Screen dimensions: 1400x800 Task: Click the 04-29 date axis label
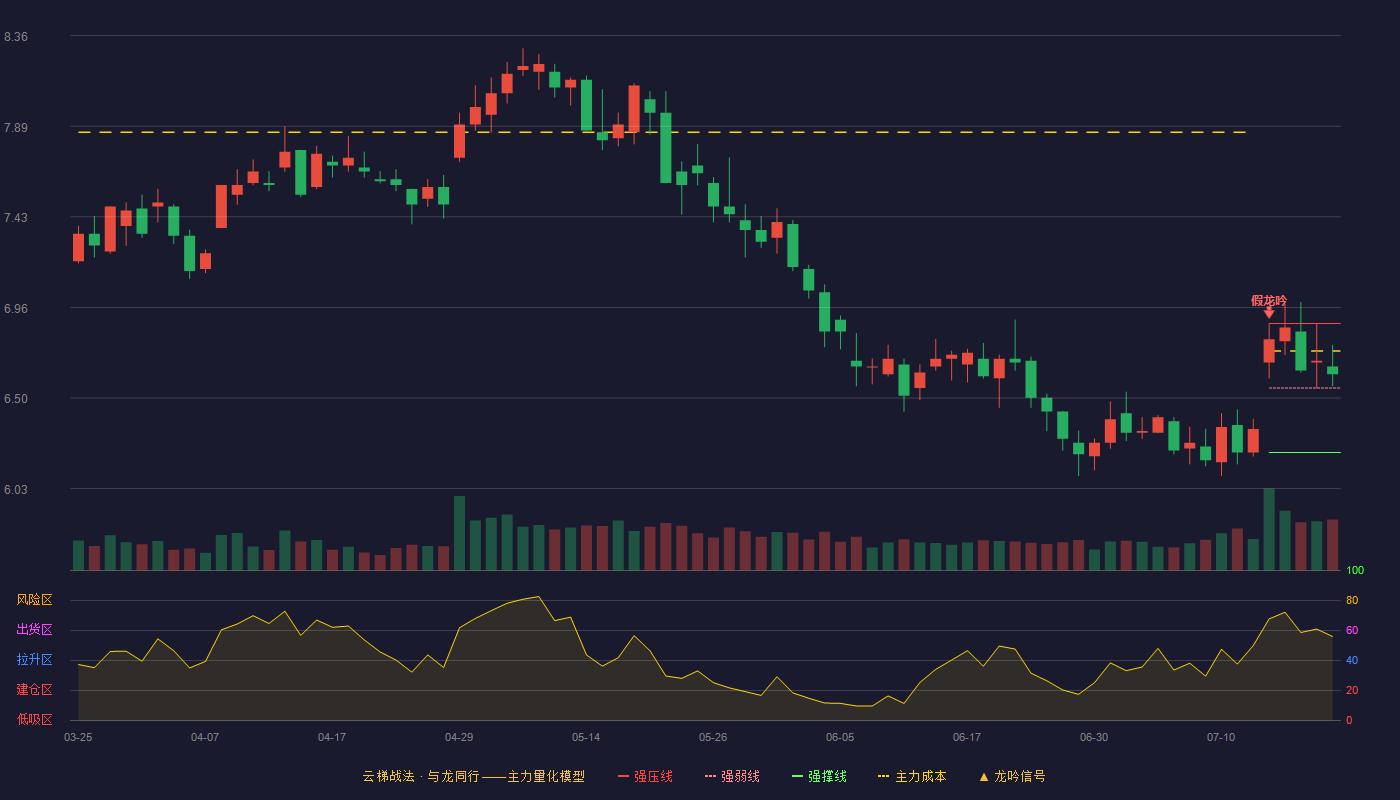459,737
